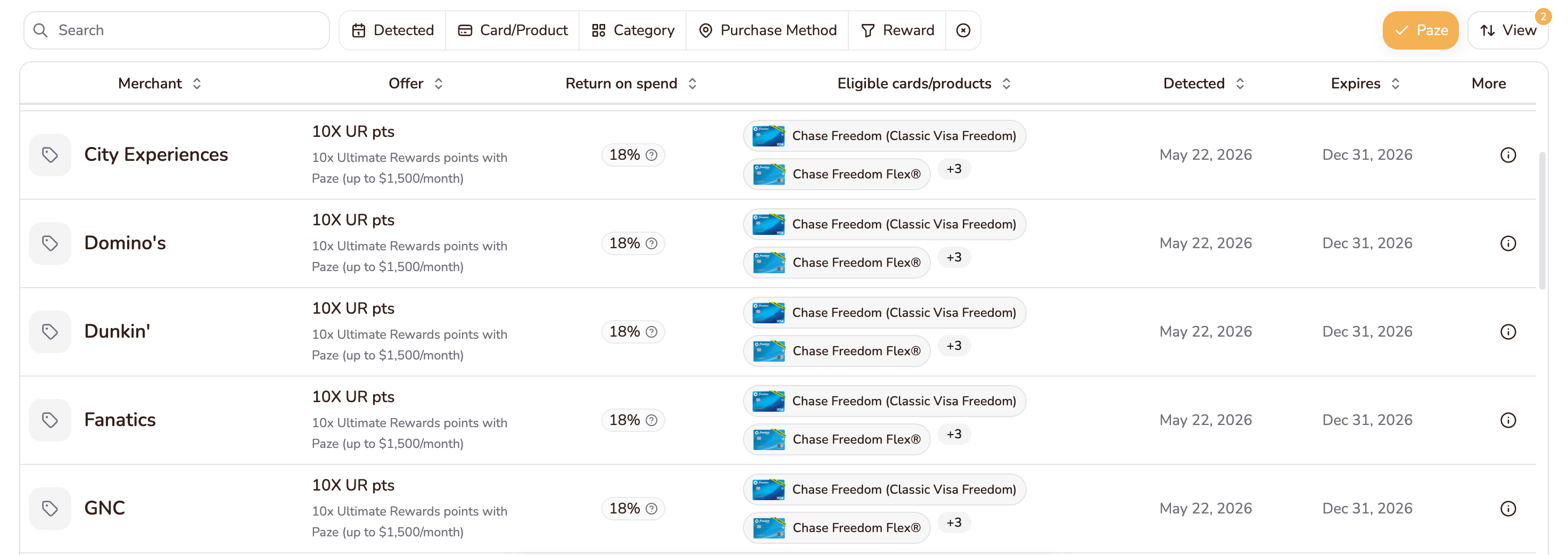Open the Dunkin' merchant name
Image resolution: width=1568 pixels, height=555 pixels.
click(x=117, y=331)
